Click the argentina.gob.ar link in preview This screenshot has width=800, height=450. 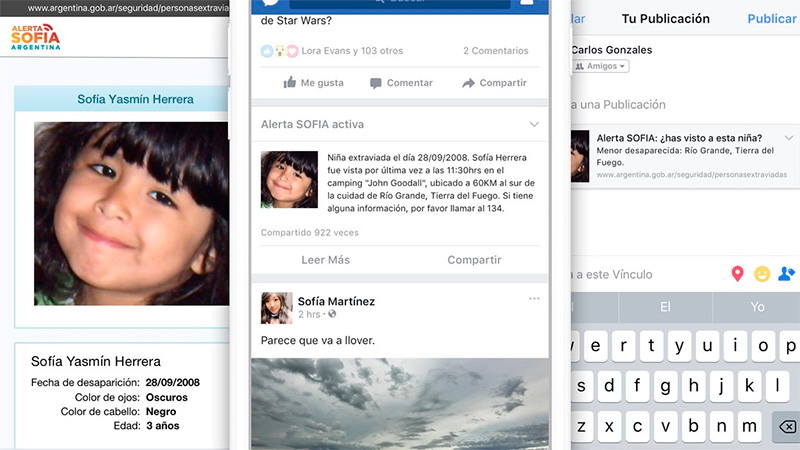(691, 174)
